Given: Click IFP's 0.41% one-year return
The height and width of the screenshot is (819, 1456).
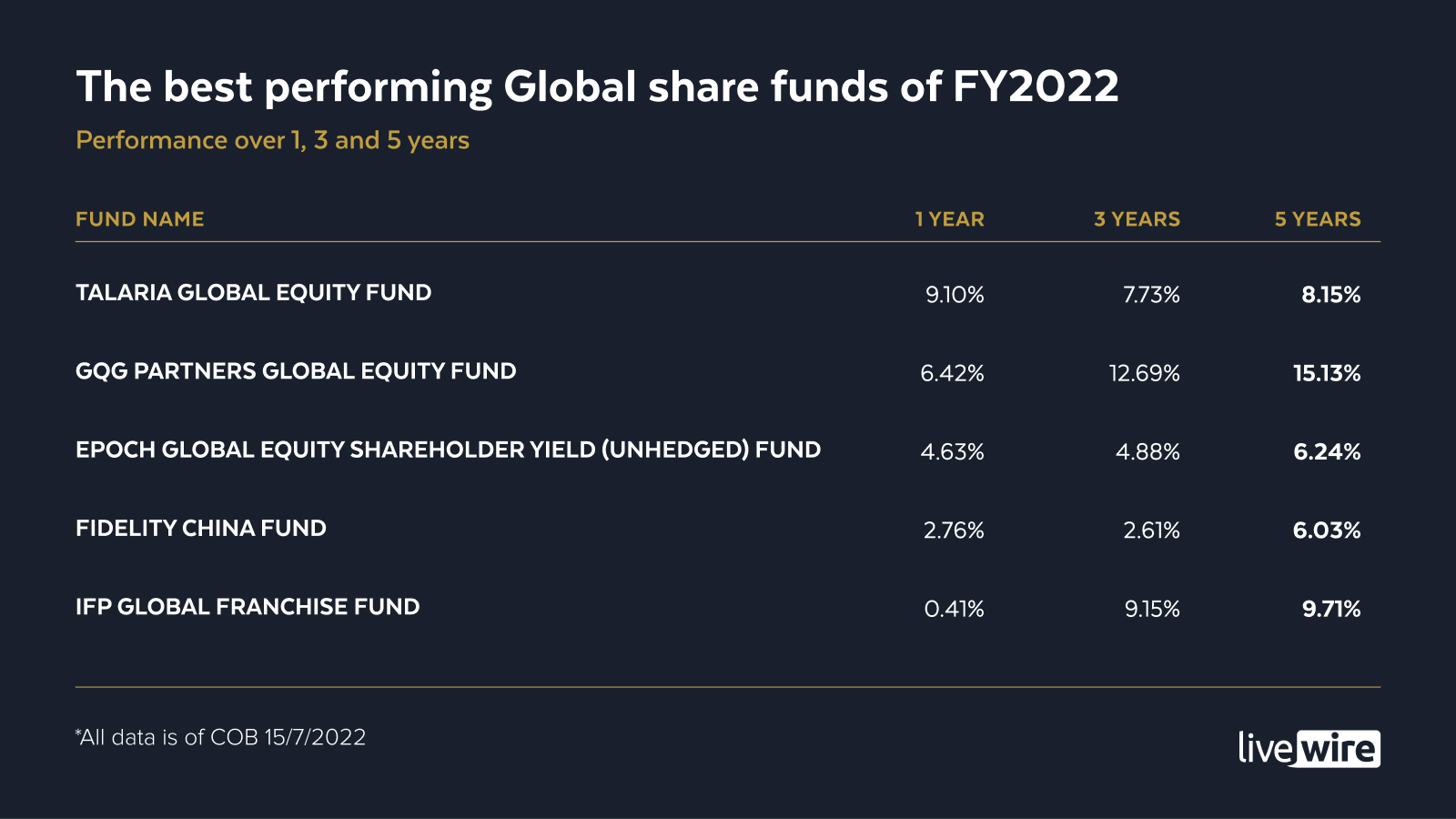Looking at the screenshot, I should click(954, 609).
